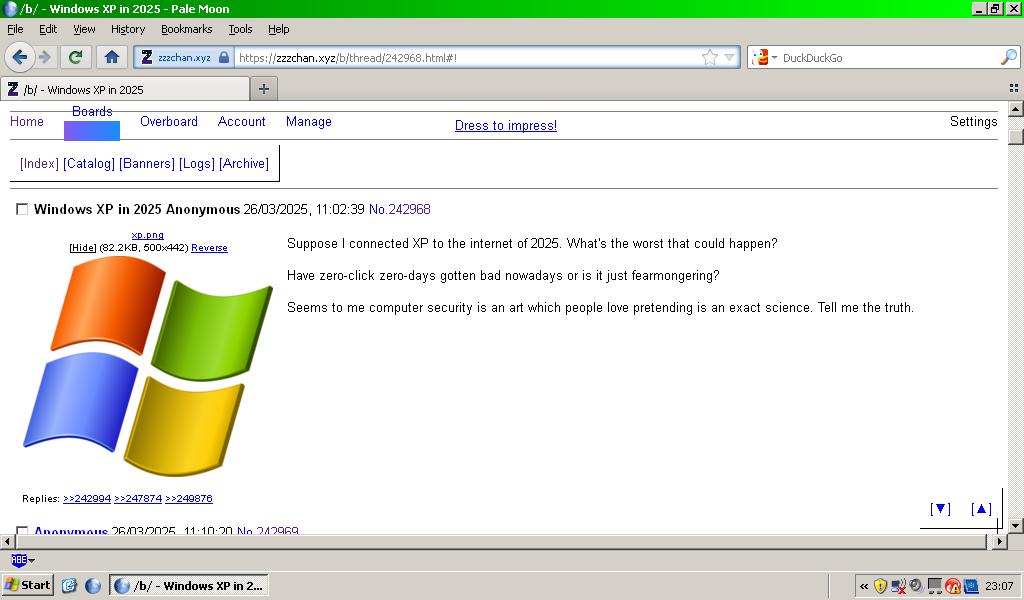This screenshot has height=600, width=1024.
Task: Click the zzzchan.xyz site identity badge
Action: [x=185, y=57]
